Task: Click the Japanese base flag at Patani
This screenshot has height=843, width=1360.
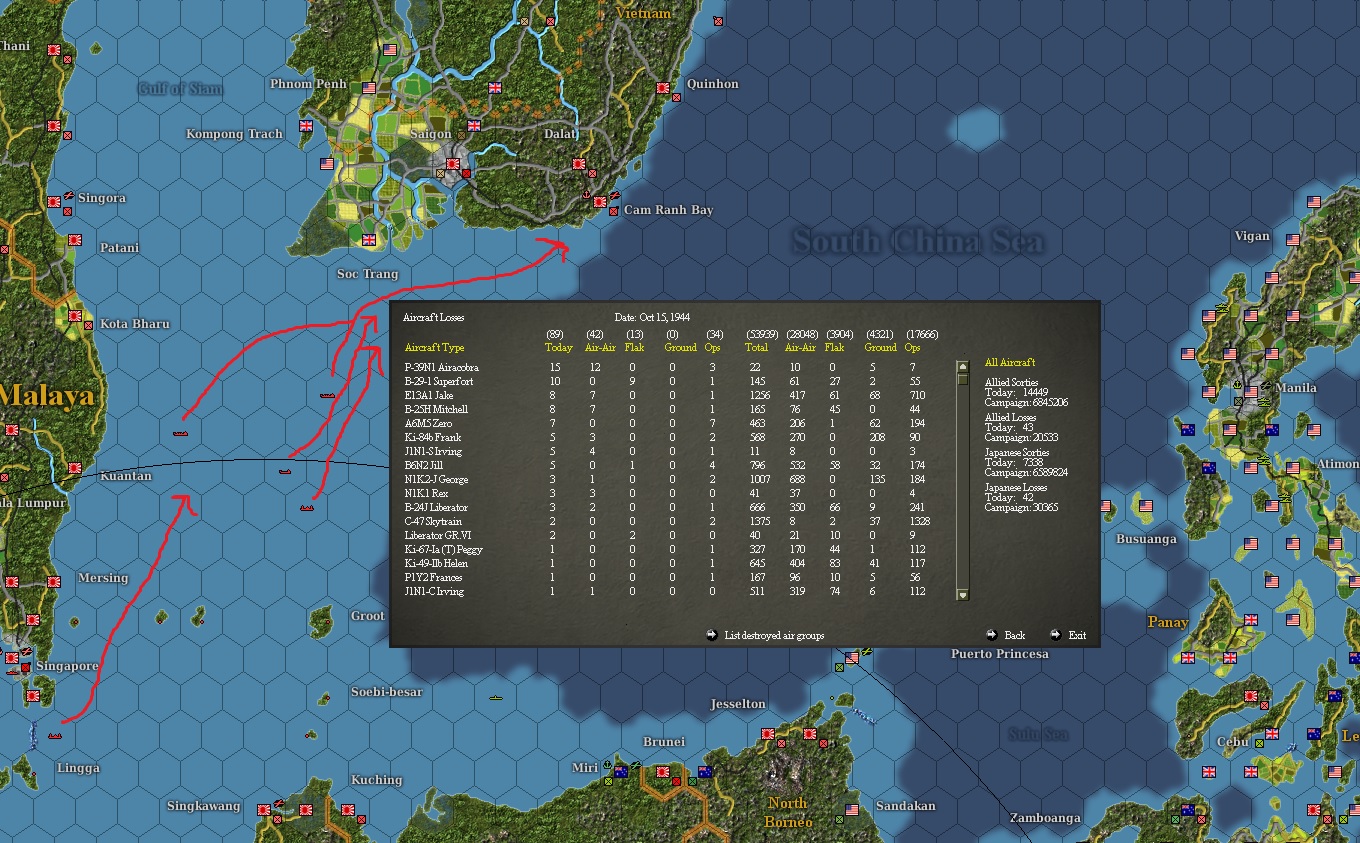Action: click(74, 240)
